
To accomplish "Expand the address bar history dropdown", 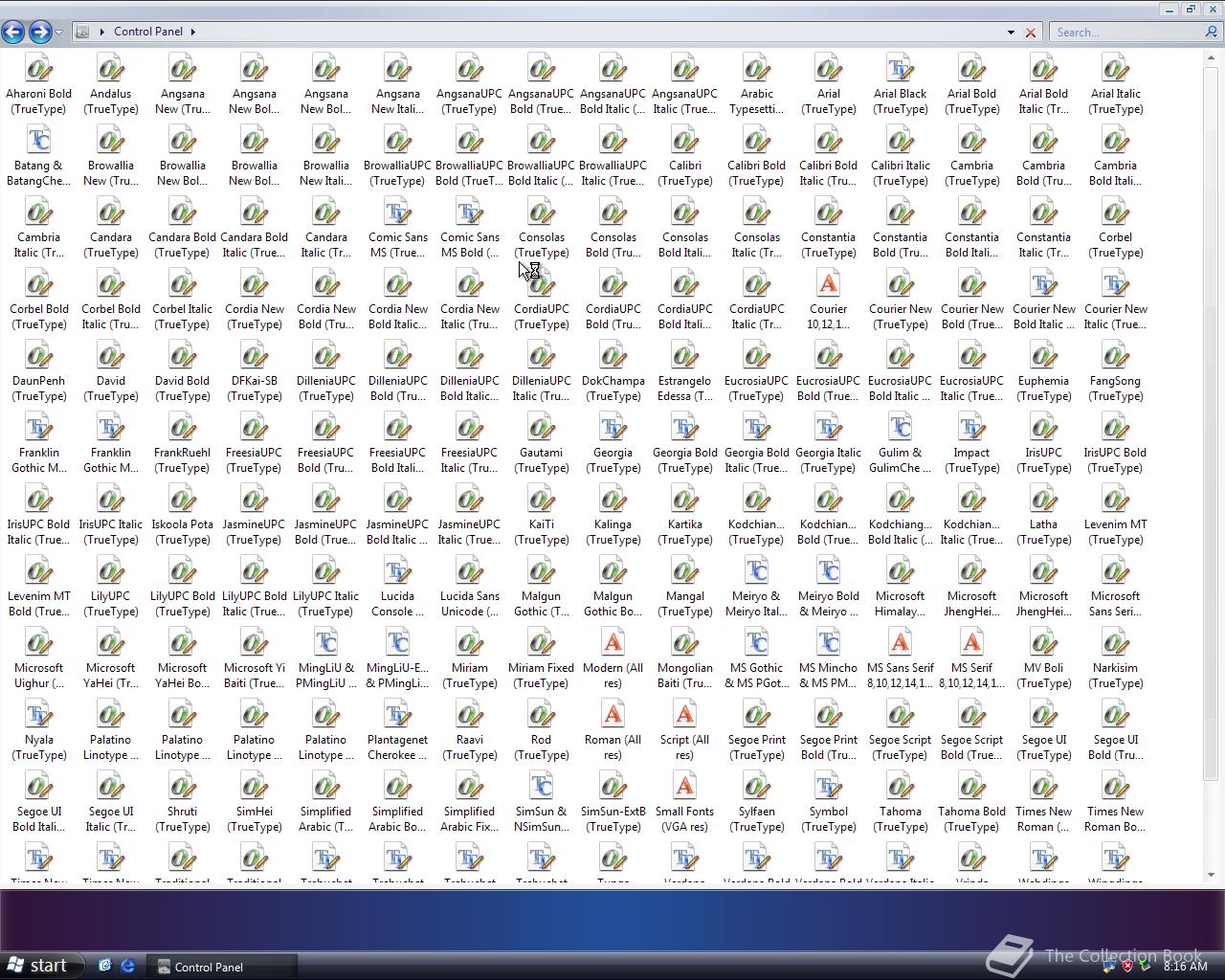I will pyautogui.click(x=1011, y=33).
